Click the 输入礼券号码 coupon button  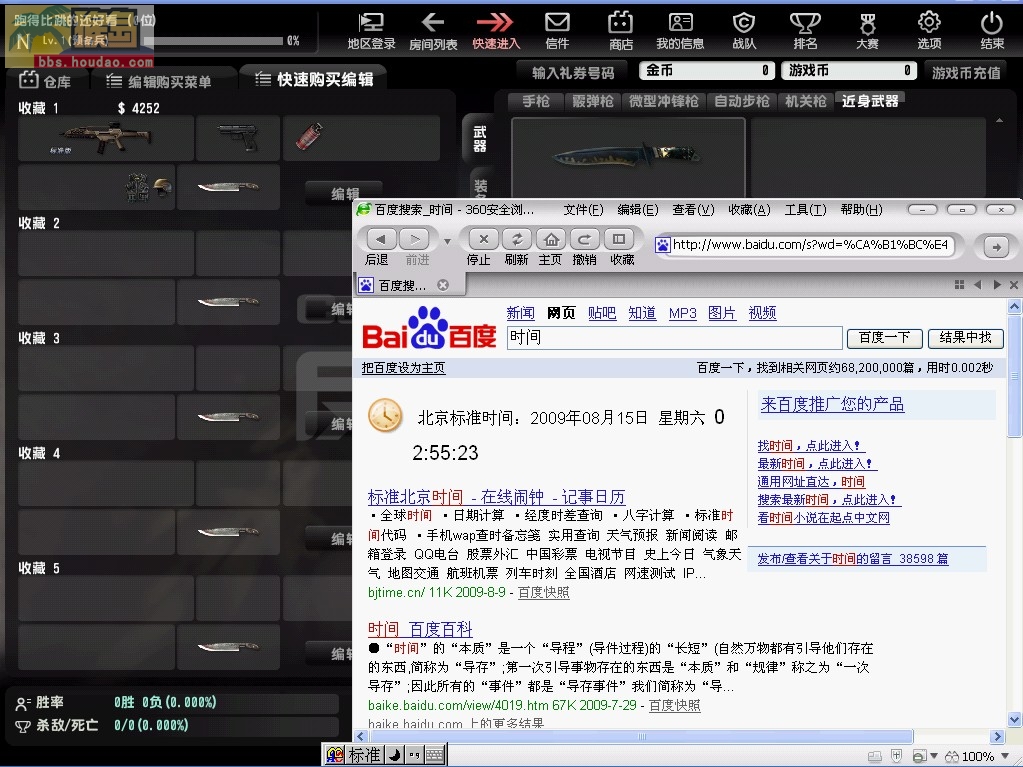click(572, 72)
